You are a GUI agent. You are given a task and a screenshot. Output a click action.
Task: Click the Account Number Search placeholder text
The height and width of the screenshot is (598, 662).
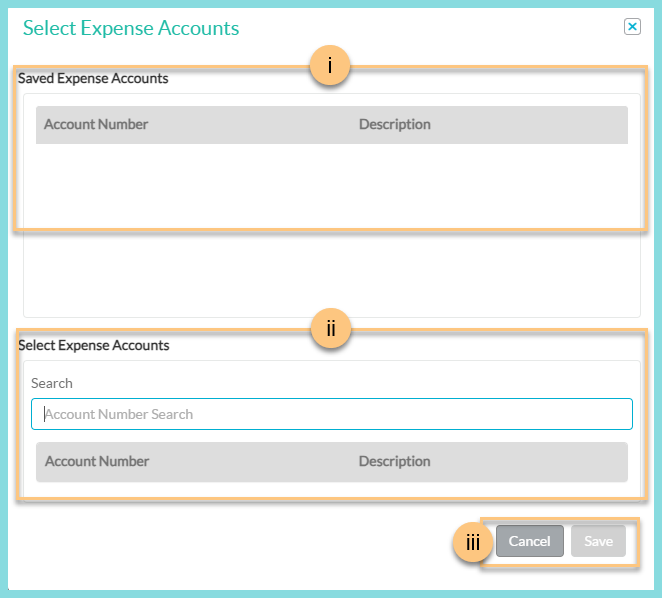(120, 414)
